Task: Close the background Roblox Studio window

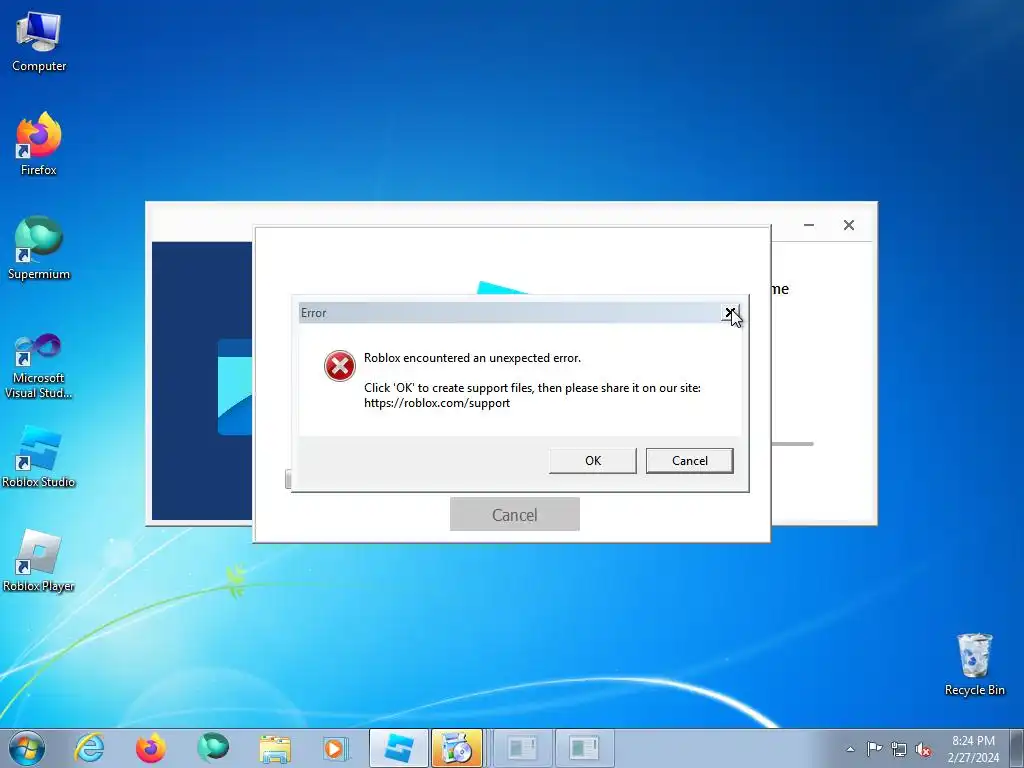Action: coord(848,225)
